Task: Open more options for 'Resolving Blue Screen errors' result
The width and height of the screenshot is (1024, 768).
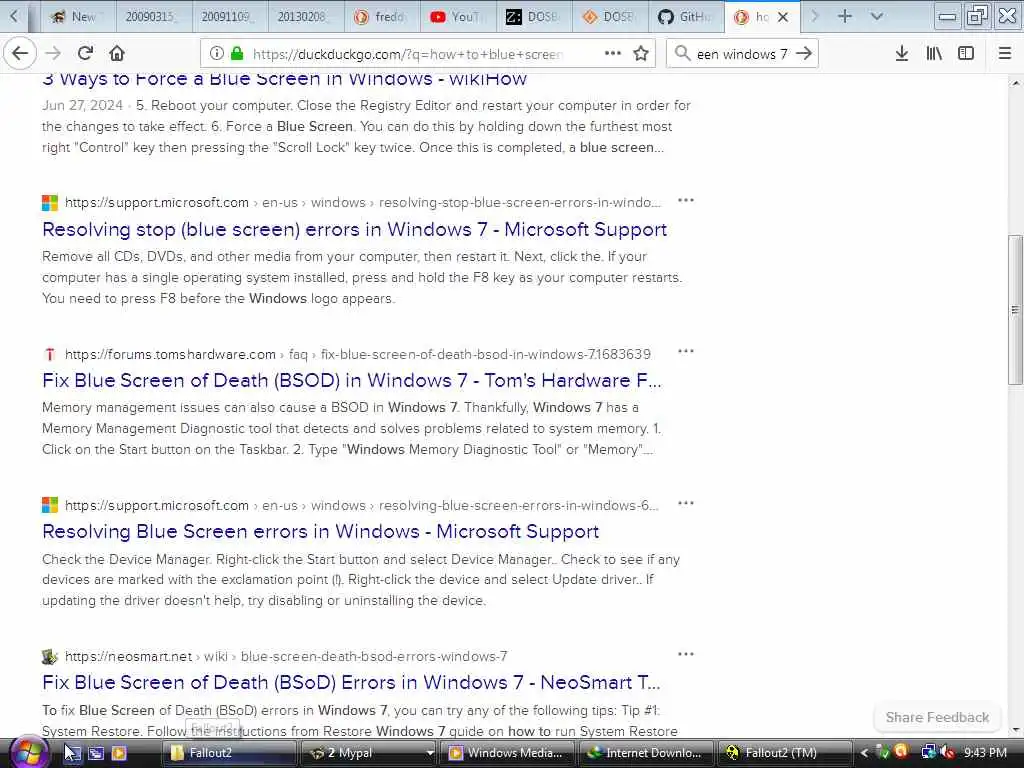Action: pos(686,503)
